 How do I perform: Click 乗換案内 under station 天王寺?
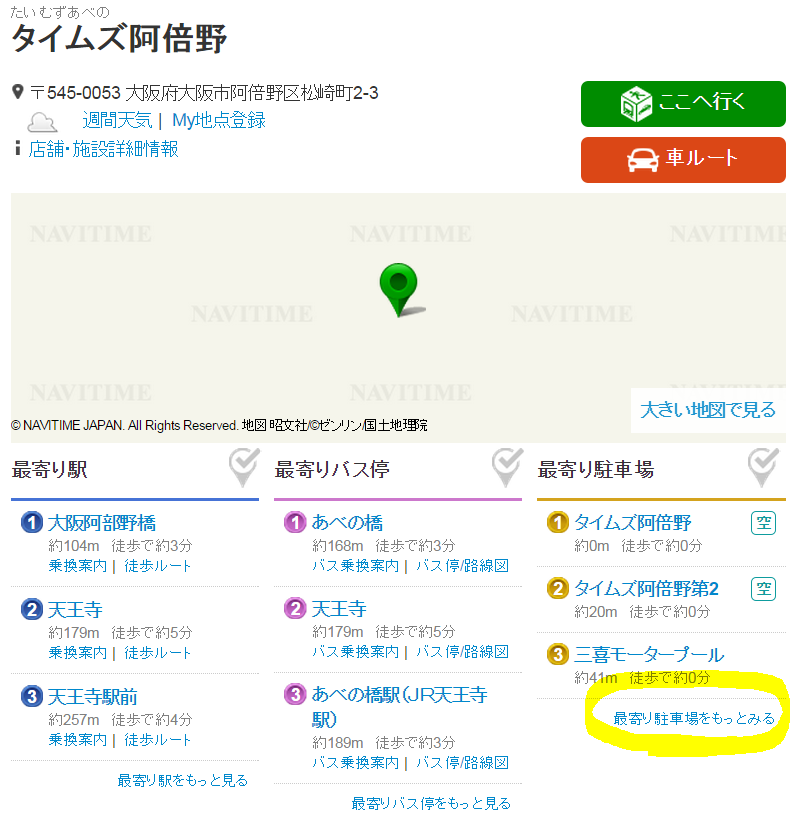tap(77, 652)
